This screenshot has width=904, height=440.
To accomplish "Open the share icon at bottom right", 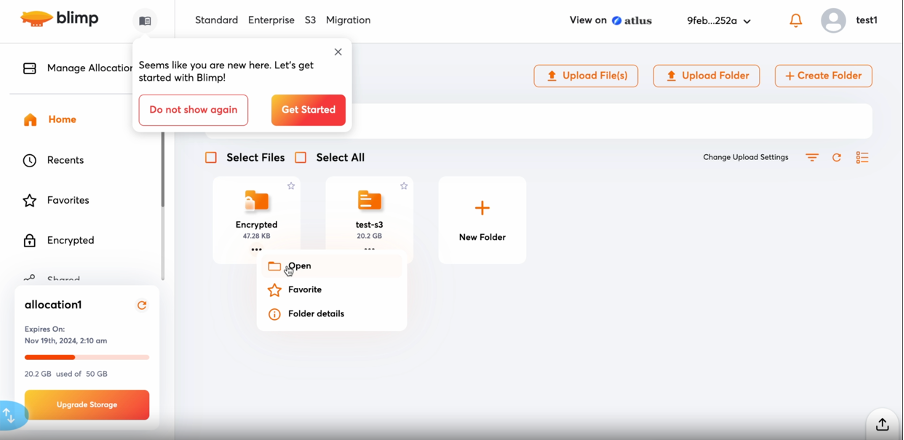I will [x=882, y=424].
